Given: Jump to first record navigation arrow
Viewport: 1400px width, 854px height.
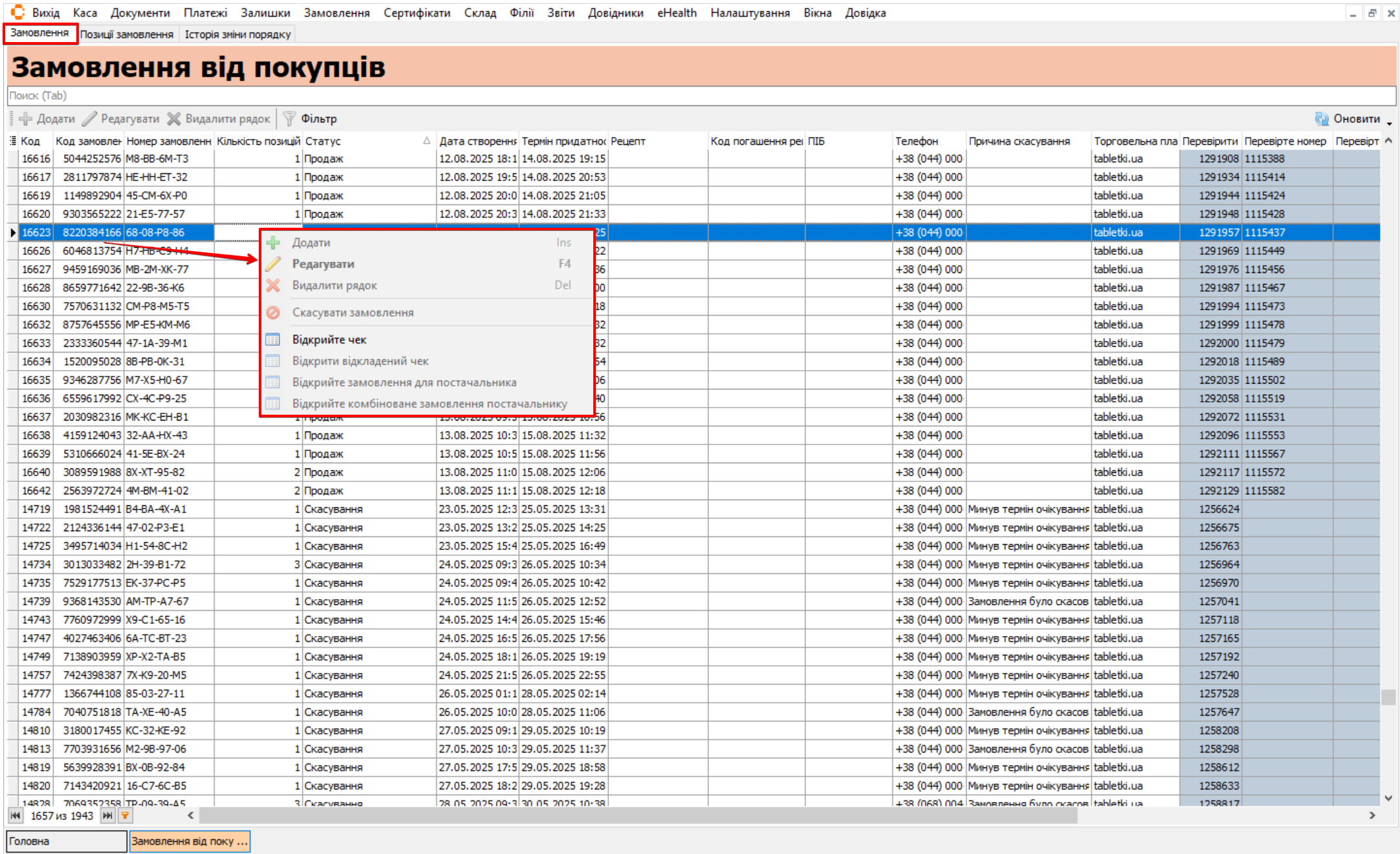Looking at the screenshot, I should pyautogui.click(x=15, y=816).
